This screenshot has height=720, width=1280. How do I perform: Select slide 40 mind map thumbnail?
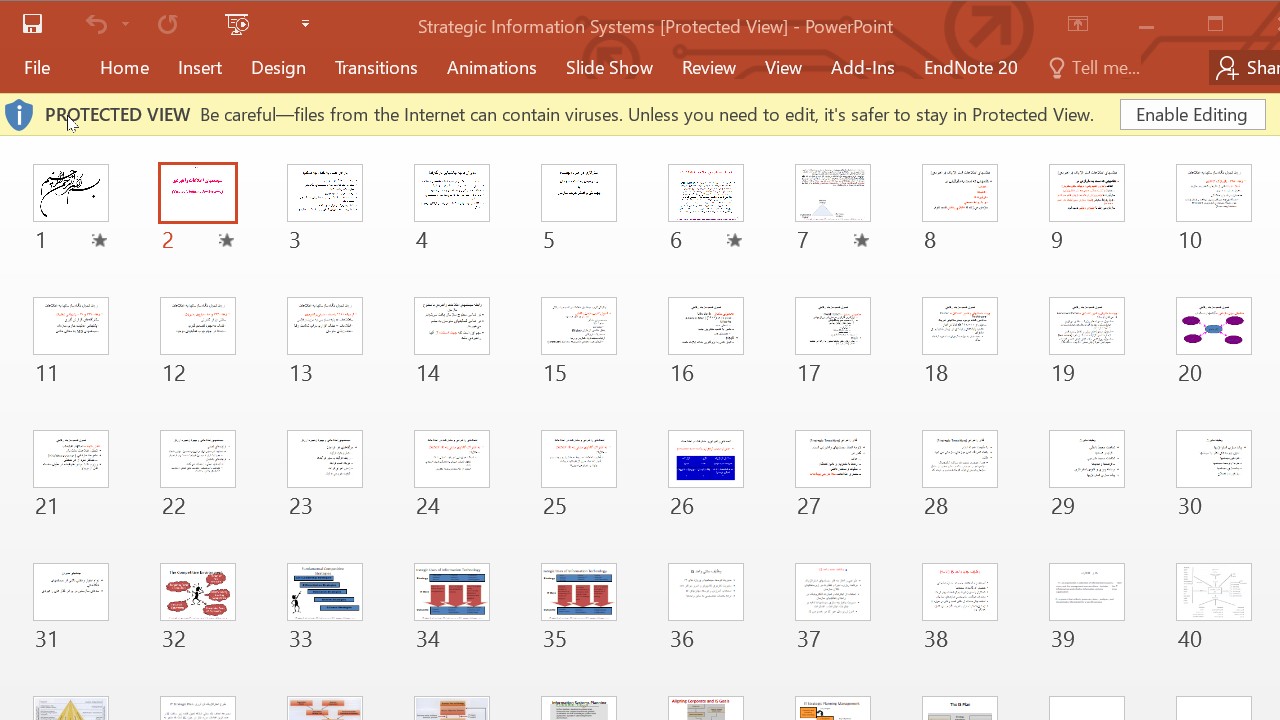click(1214, 592)
